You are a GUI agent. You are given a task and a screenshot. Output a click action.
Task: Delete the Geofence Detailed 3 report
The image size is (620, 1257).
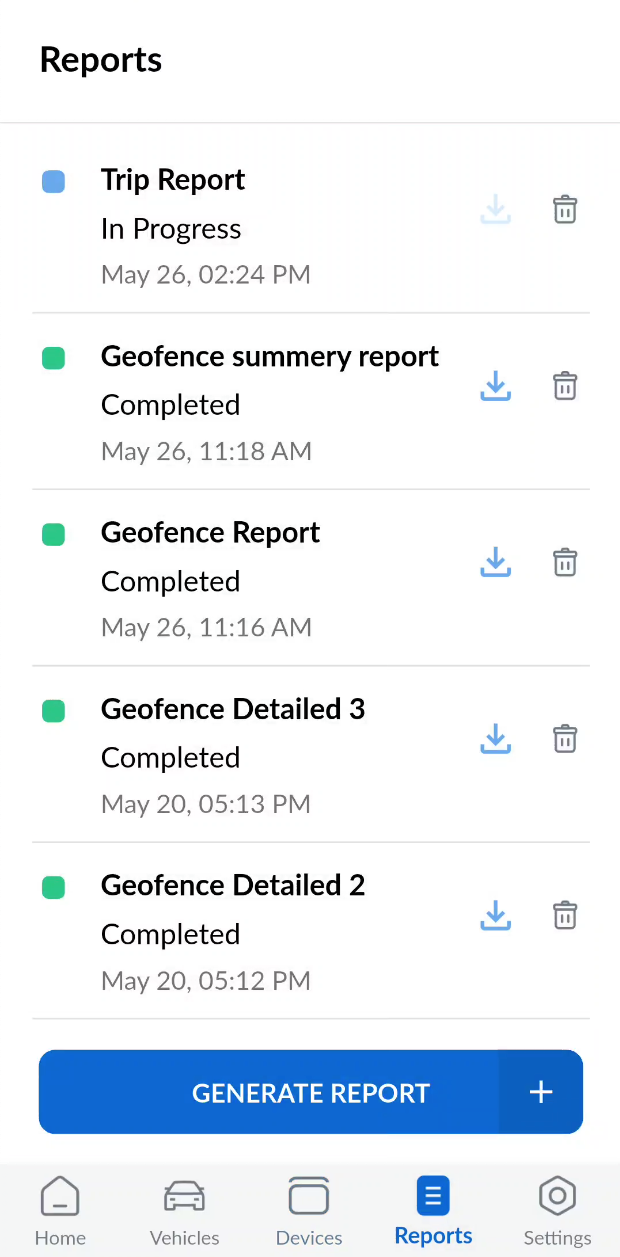tap(565, 739)
